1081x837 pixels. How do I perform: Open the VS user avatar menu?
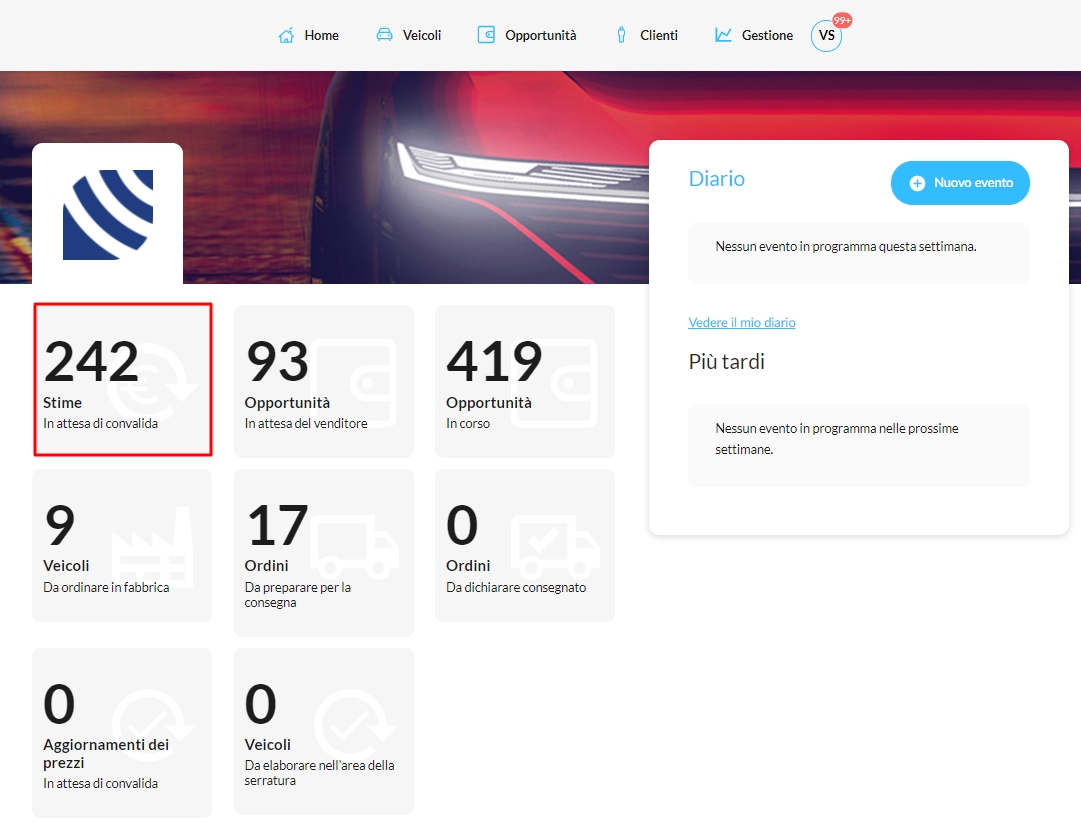pyautogui.click(x=826, y=36)
